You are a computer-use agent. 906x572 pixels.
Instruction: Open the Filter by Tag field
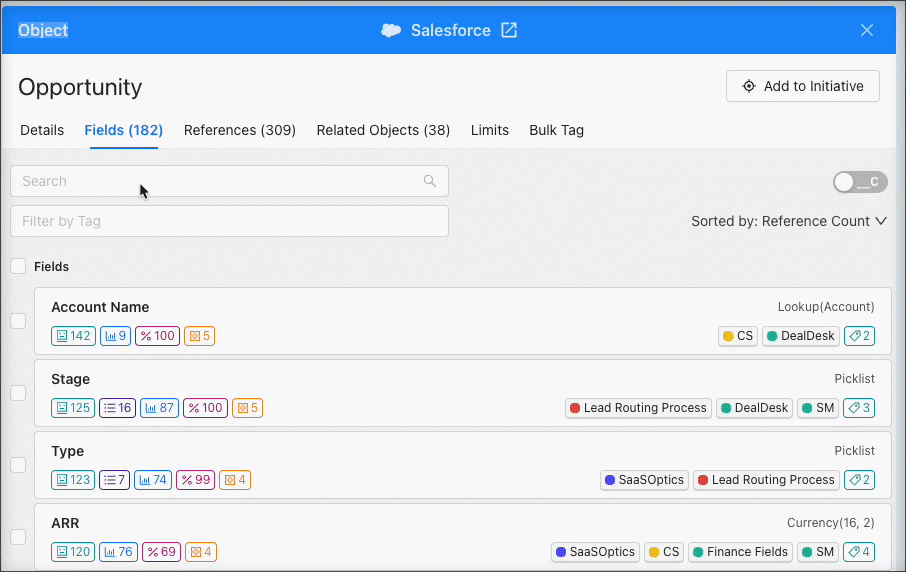click(229, 221)
